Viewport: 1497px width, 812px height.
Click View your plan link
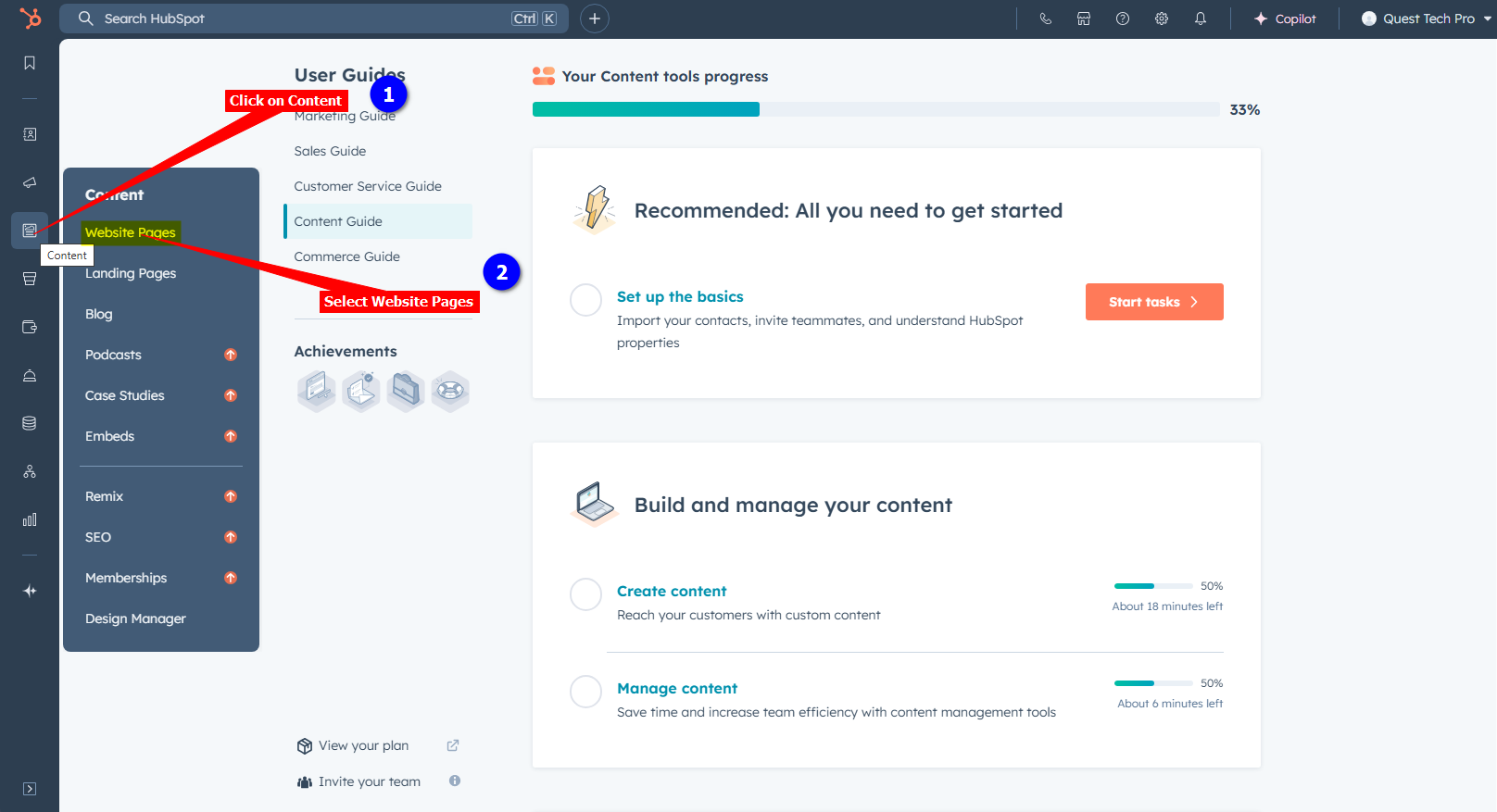pyautogui.click(x=363, y=745)
